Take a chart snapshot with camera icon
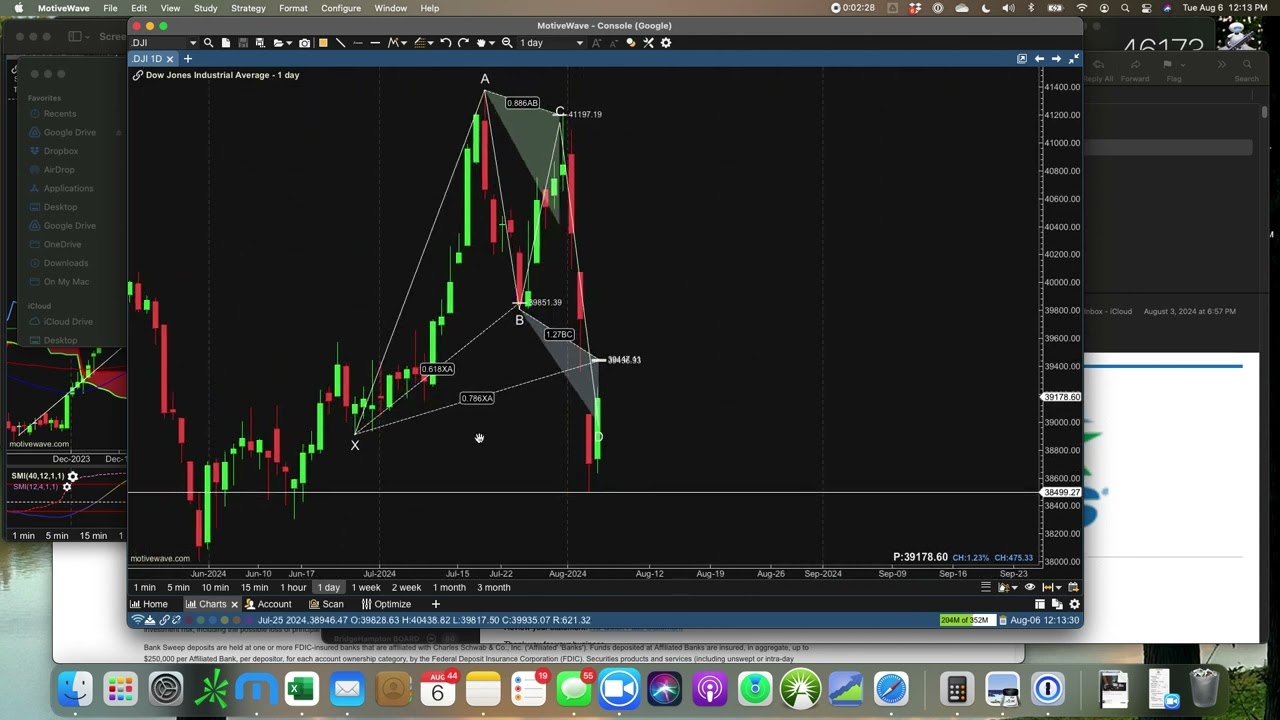This screenshot has height=720, width=1280. pos(305,43)
